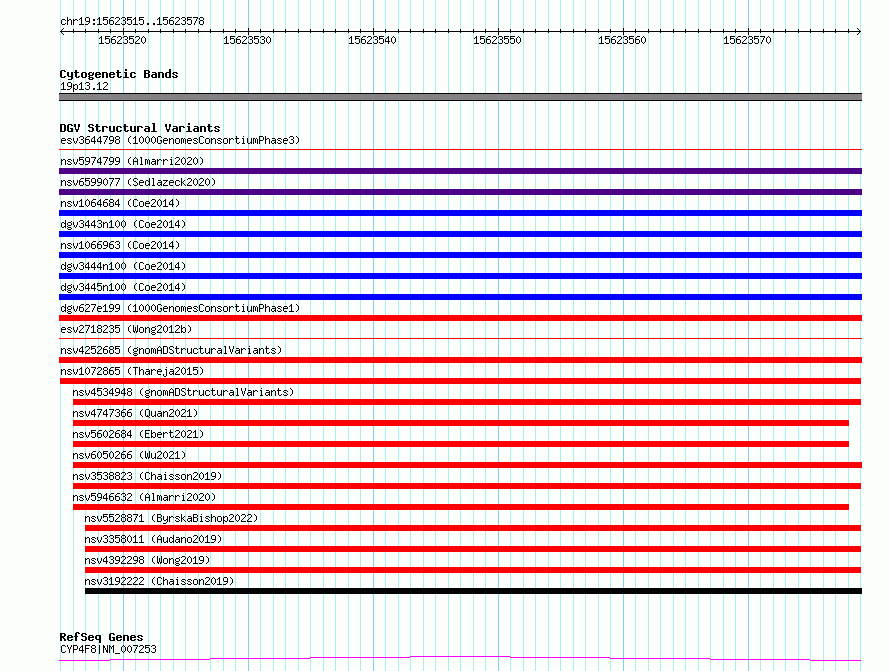Open nsv3538823 (Chaisson2019) variant entry
Image resolution: width=890 pixels, height=671 pixels.
click(x=147, y=476)
